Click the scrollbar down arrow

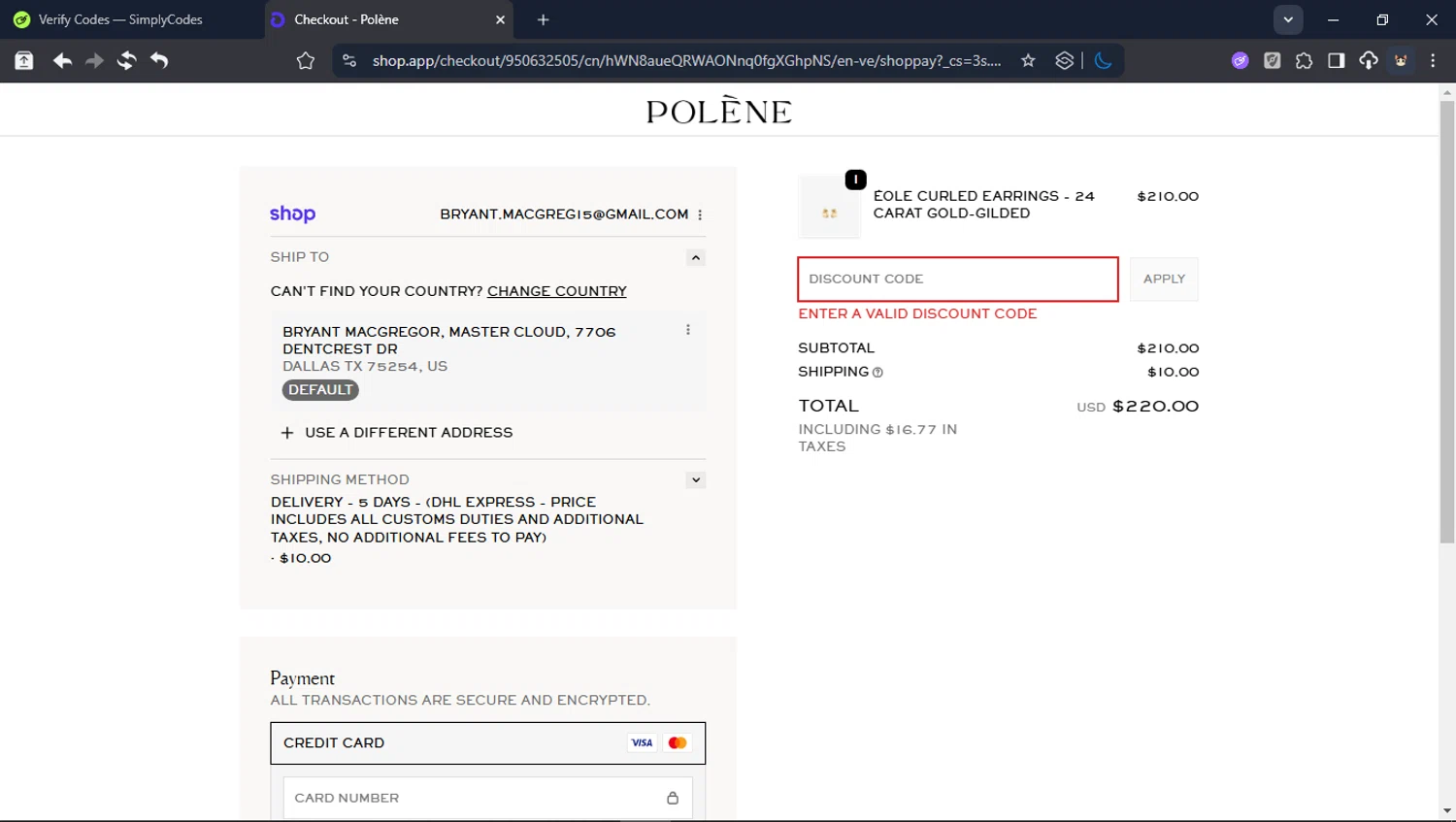tap(1447, 811)
